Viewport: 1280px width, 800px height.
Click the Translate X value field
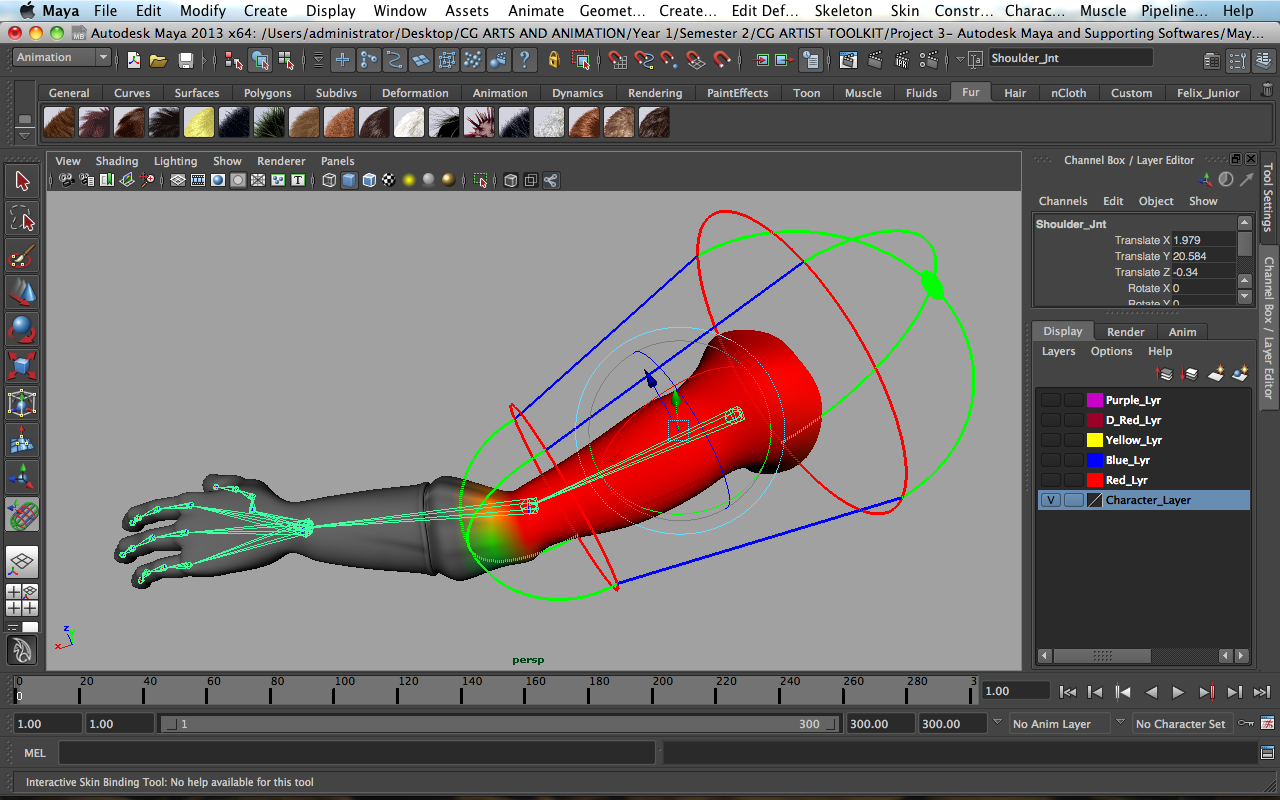(1203, 240)
